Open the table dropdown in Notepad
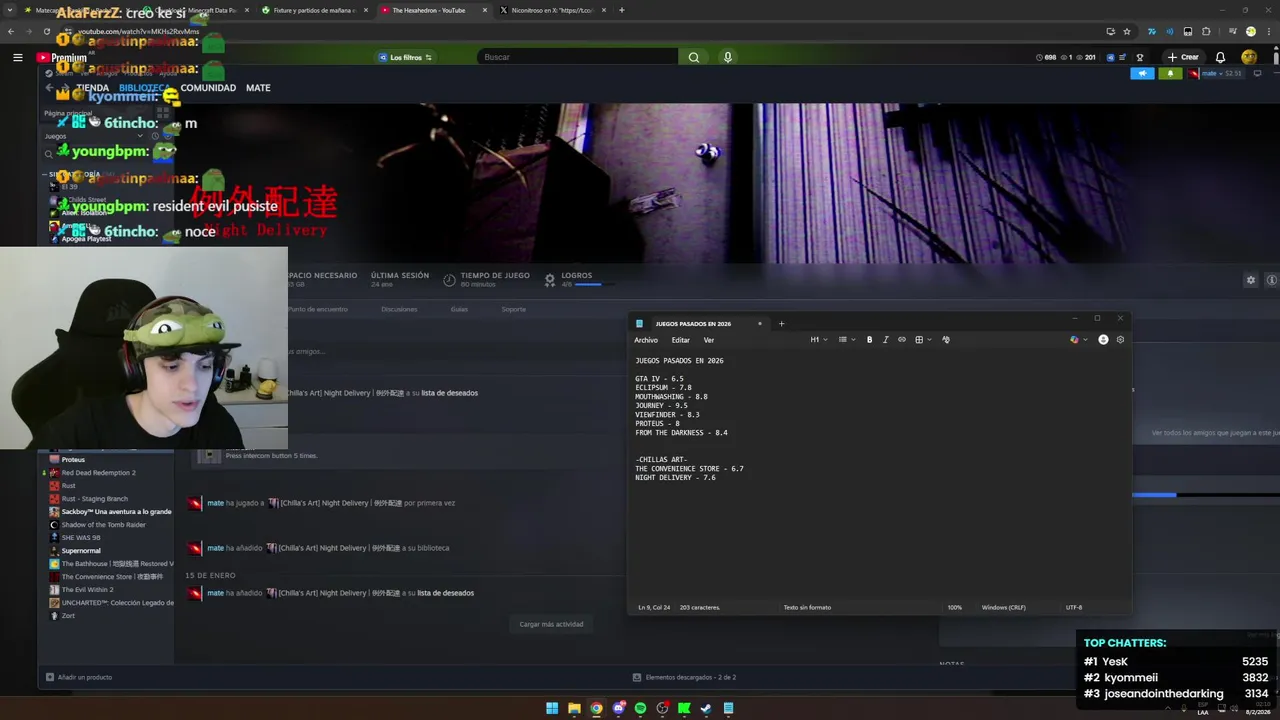Screen dimensions: 1280x720 coord(922,340)
